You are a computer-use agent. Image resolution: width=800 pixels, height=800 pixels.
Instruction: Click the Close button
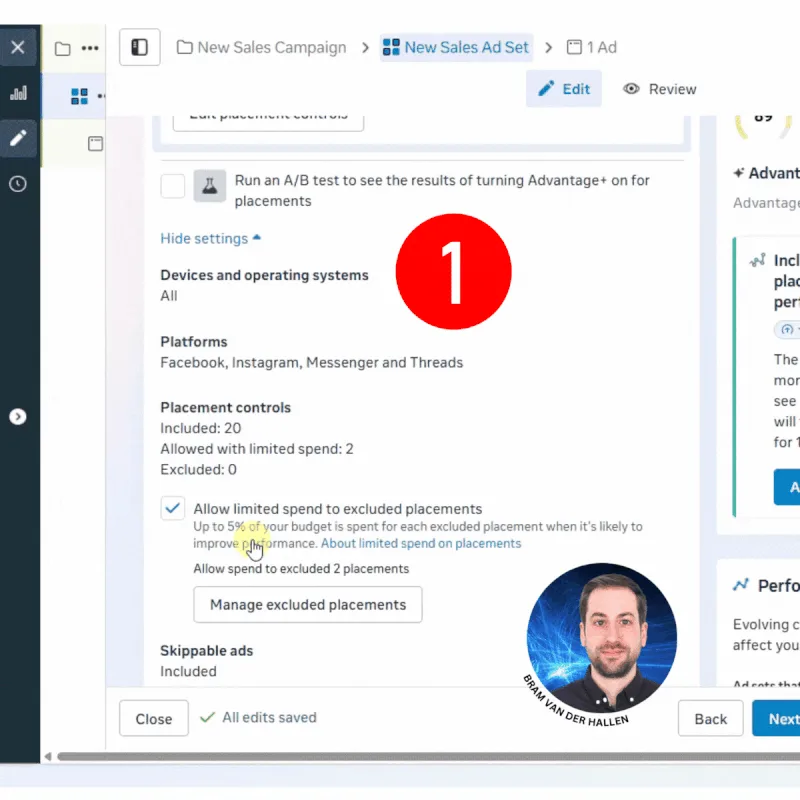pos(154,718)
